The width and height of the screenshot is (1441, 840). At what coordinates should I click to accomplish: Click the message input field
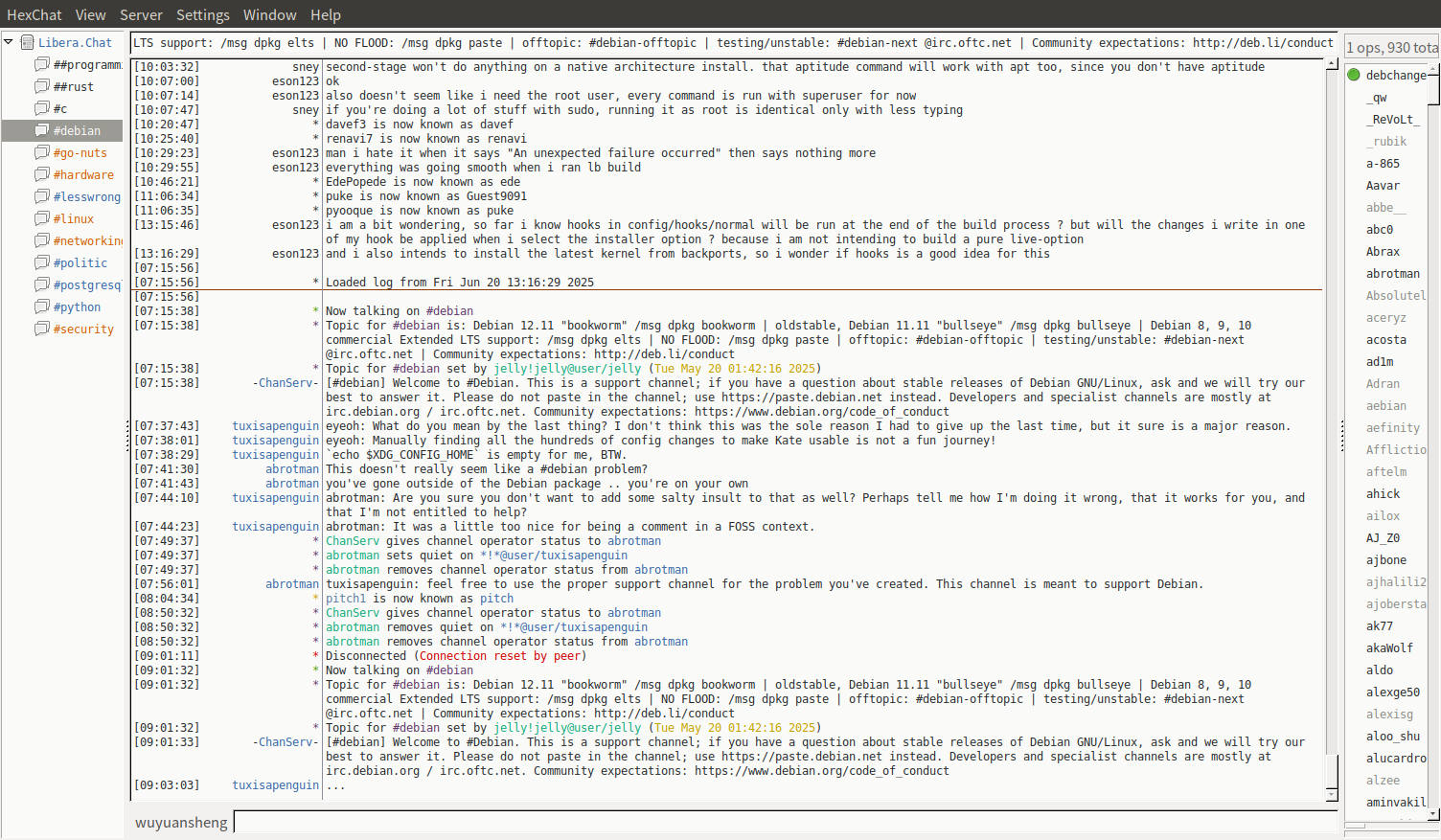[784, 822]
